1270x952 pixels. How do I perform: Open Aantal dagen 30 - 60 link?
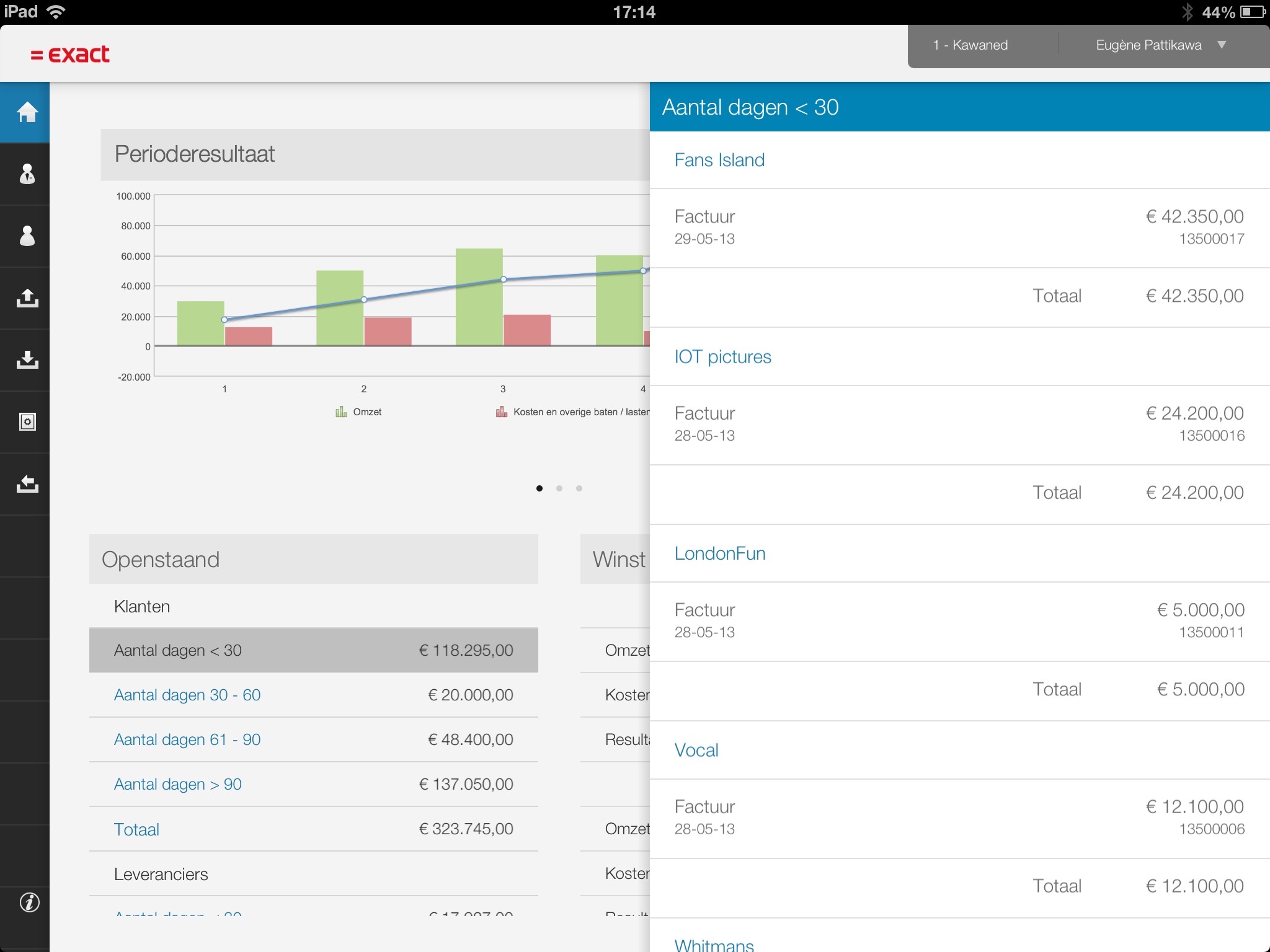pyautogui.click(x=187, y=695)
